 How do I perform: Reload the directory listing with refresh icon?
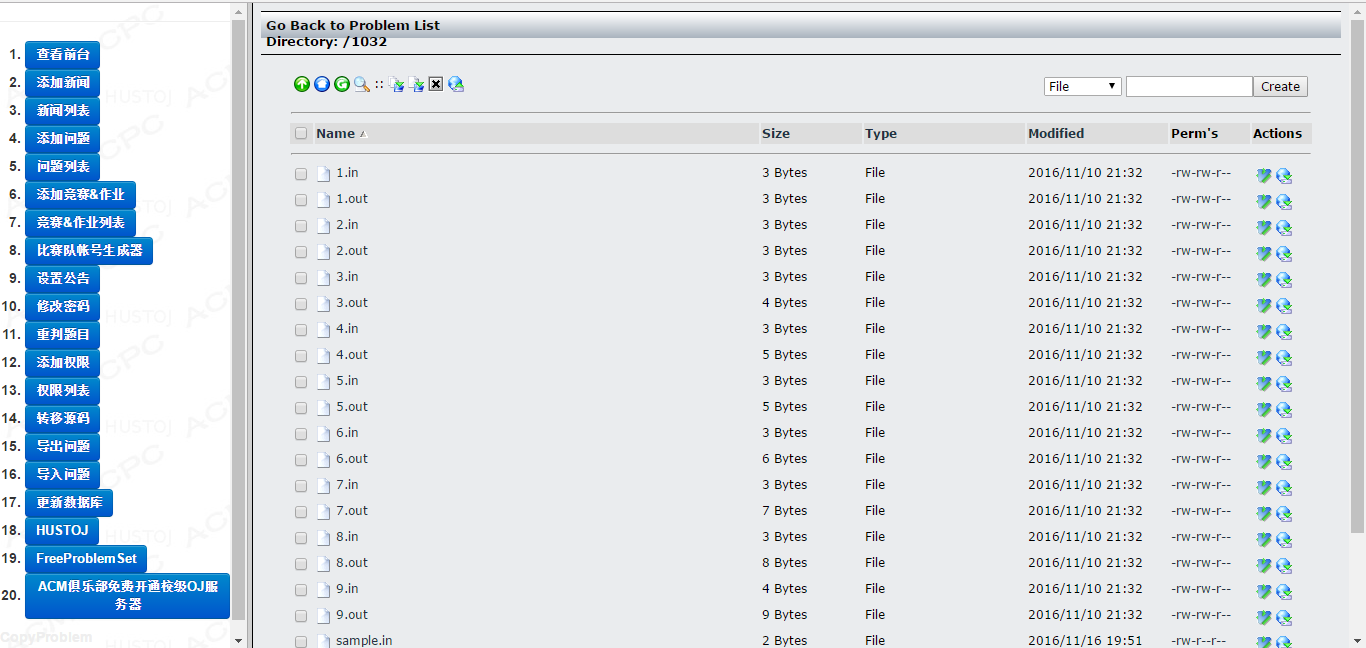tap(342, 85)
